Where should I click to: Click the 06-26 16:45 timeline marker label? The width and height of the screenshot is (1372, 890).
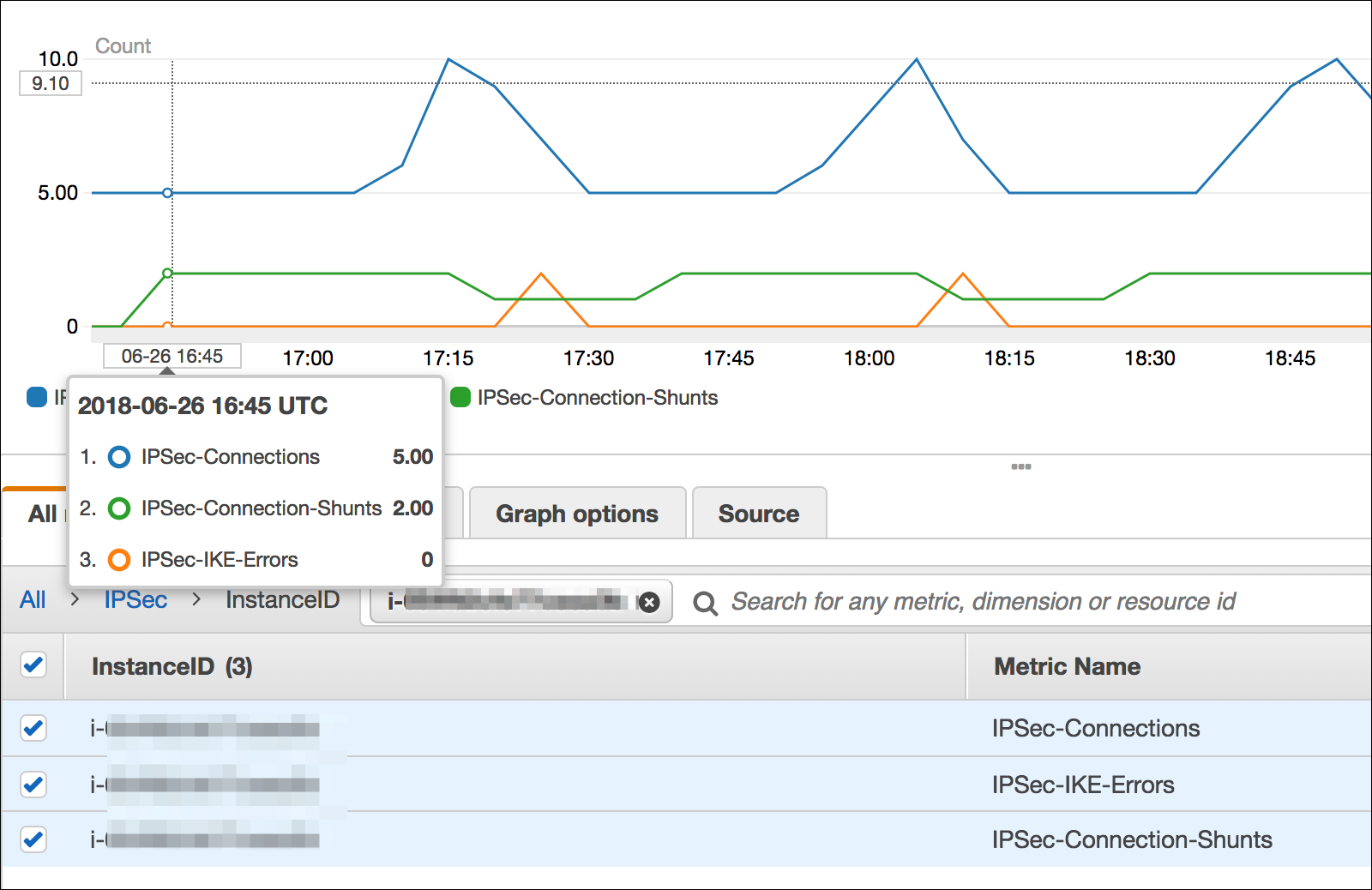tap(171, 355)
